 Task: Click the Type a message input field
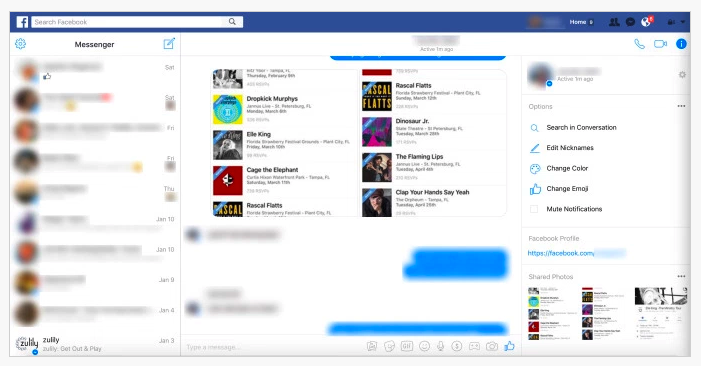[x=273, y=347]
